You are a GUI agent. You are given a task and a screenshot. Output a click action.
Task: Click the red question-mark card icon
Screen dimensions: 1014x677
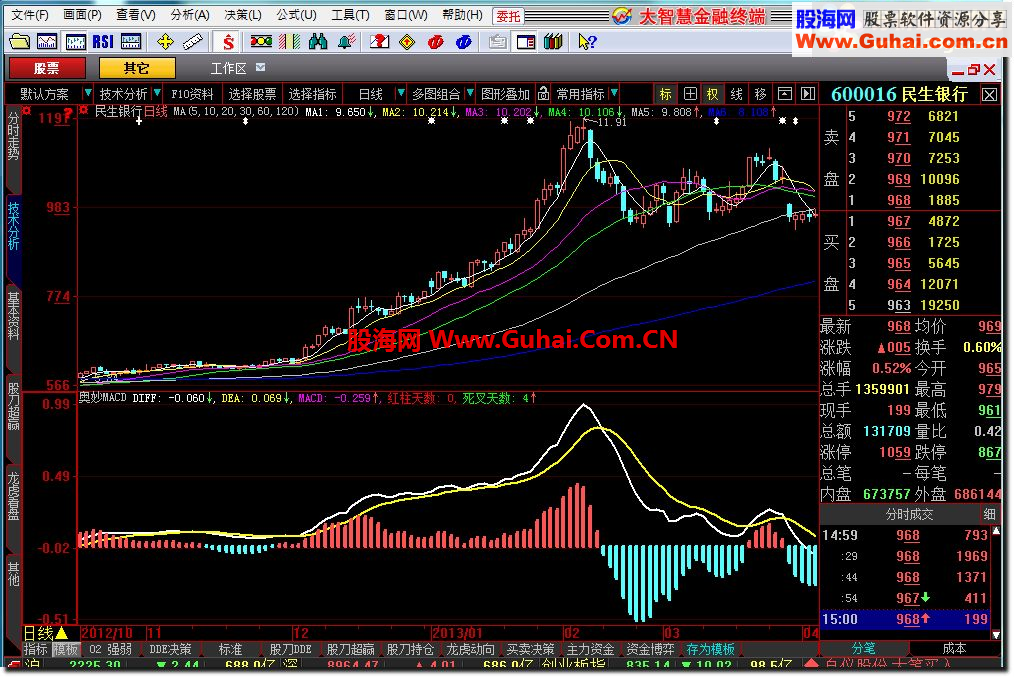click(380, 42)
